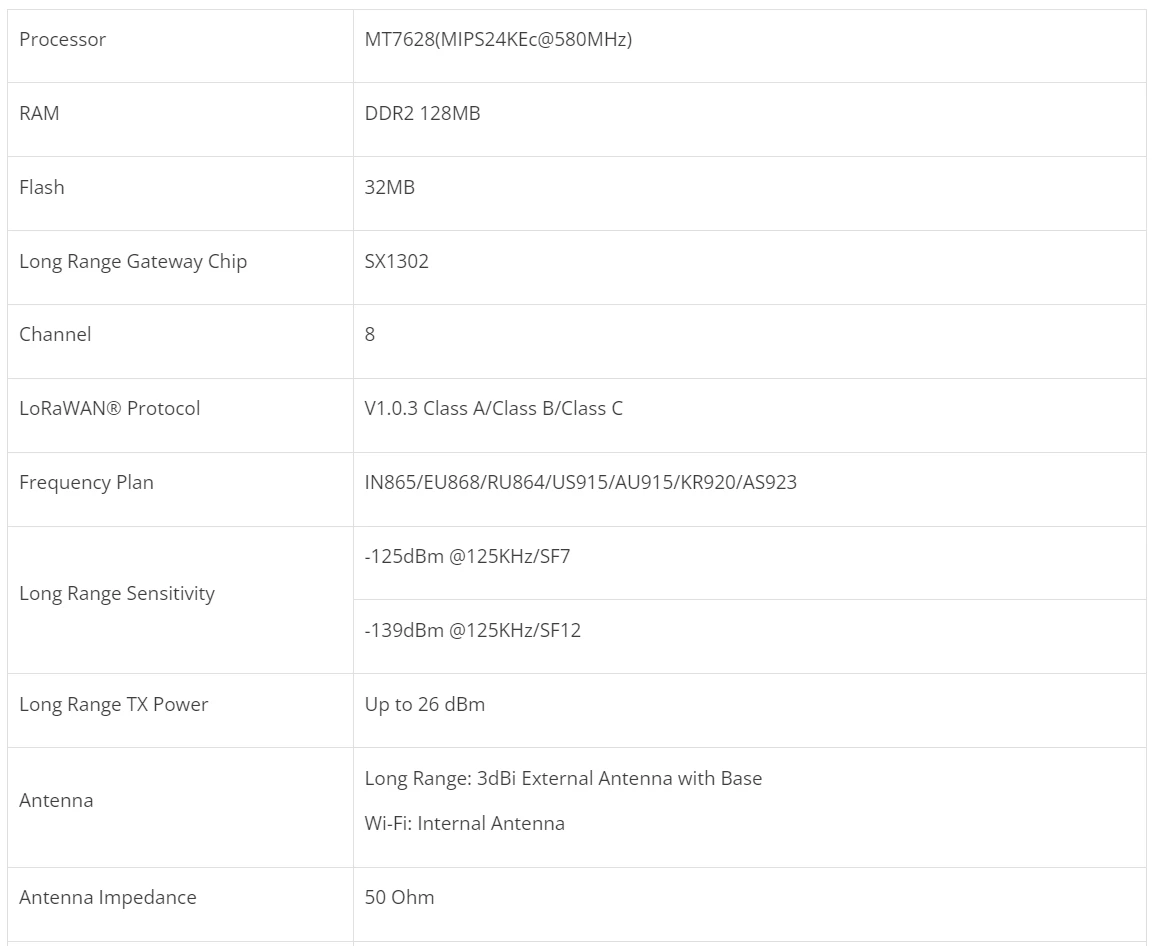Select the MT7628 processor value text
This screenshot has width=1155, height=946.
(498, 40)
